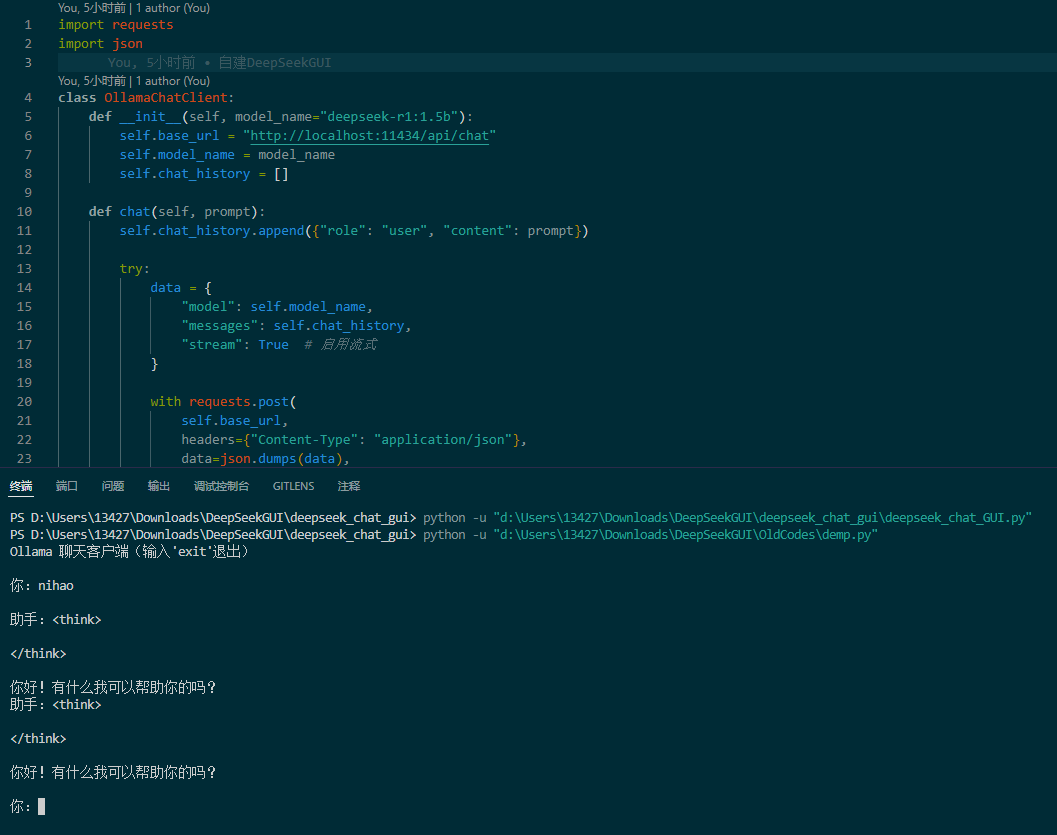The height and width of the screenshot is (835, 1057).
Task: Click the first 助手: <think> output line
Action: pyautogui.click(x=55, y=619)
